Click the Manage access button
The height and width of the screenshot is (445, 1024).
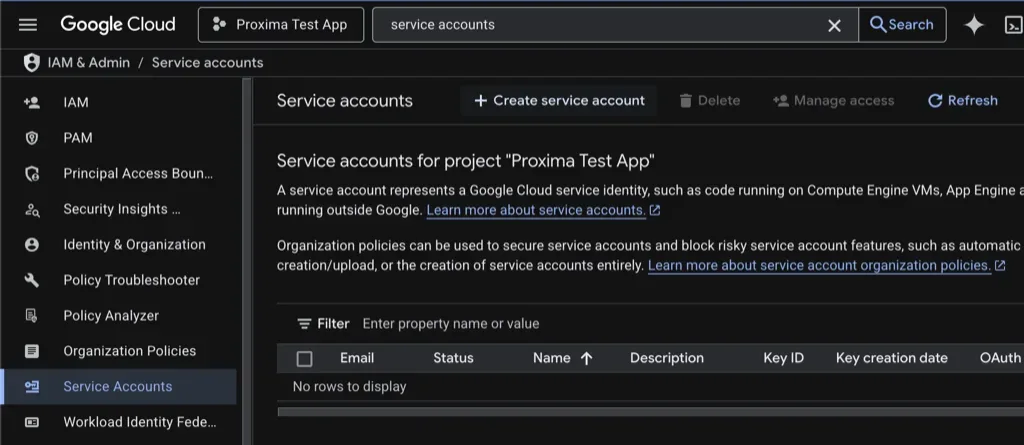click(833, 101)
